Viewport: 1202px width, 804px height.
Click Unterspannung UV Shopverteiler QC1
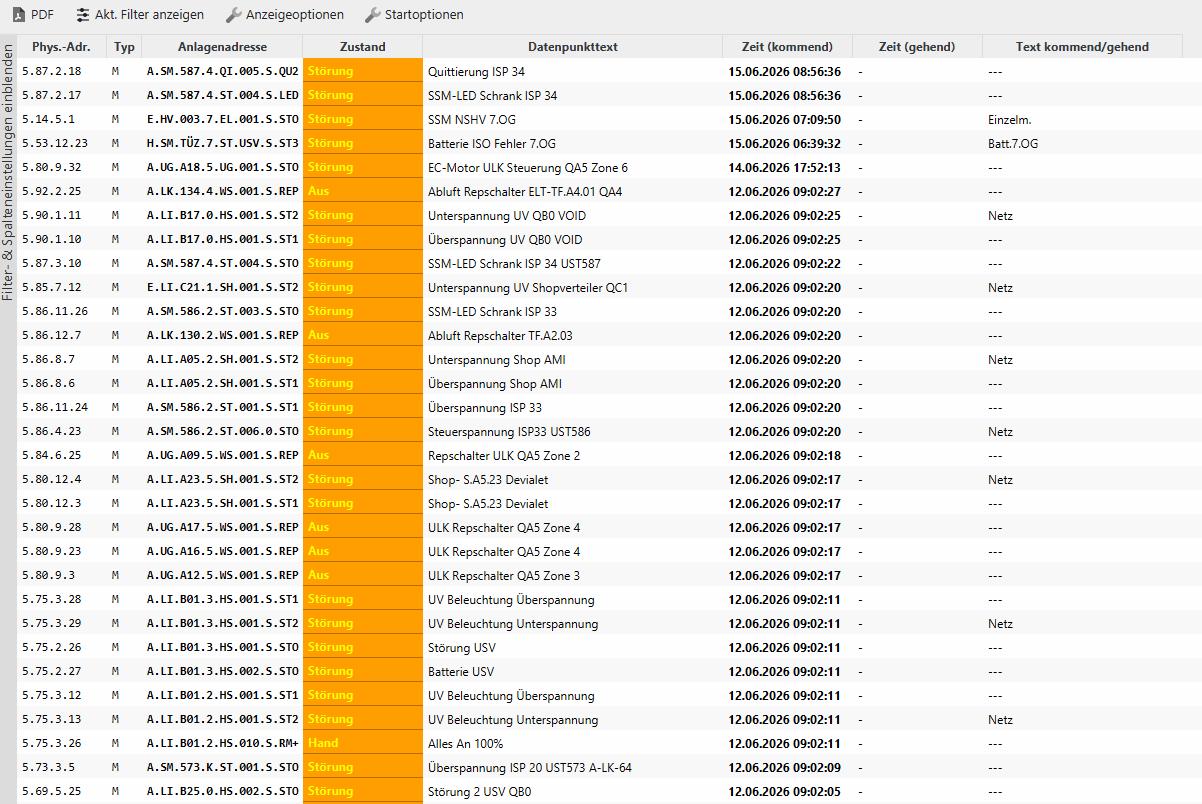[x=527, y=287]
